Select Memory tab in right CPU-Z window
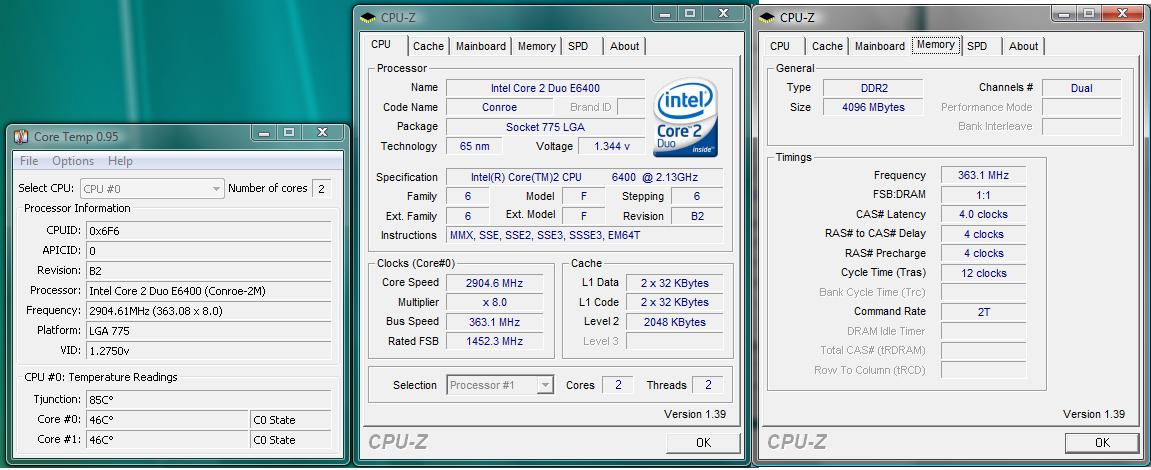 pyautogui.click(x=936, y=44)
